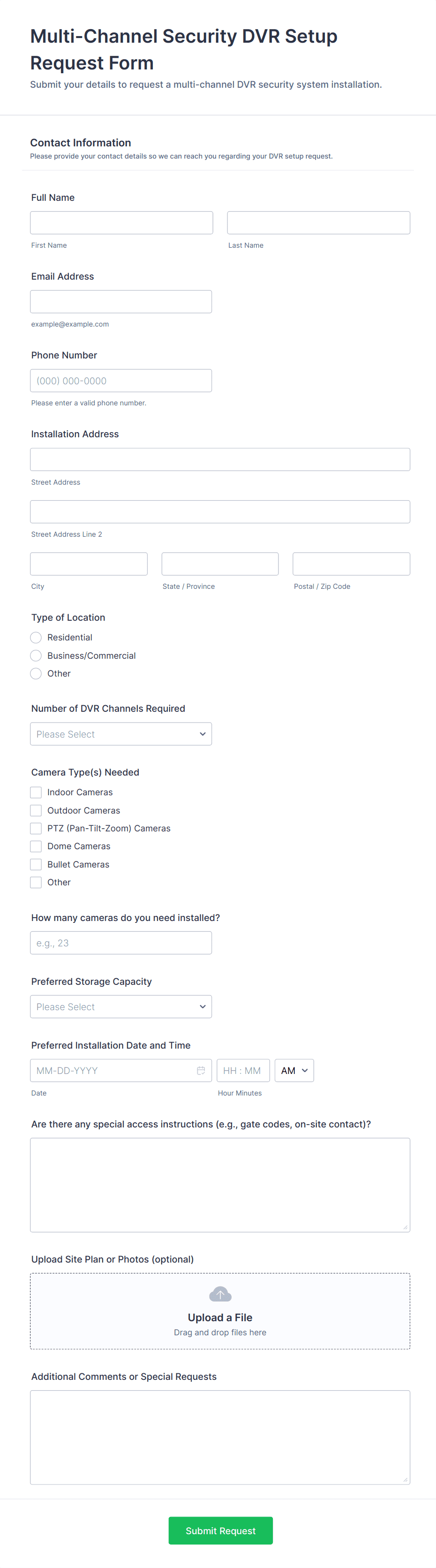
Task: Focus the camera count number field
Action: pos(121,943)
